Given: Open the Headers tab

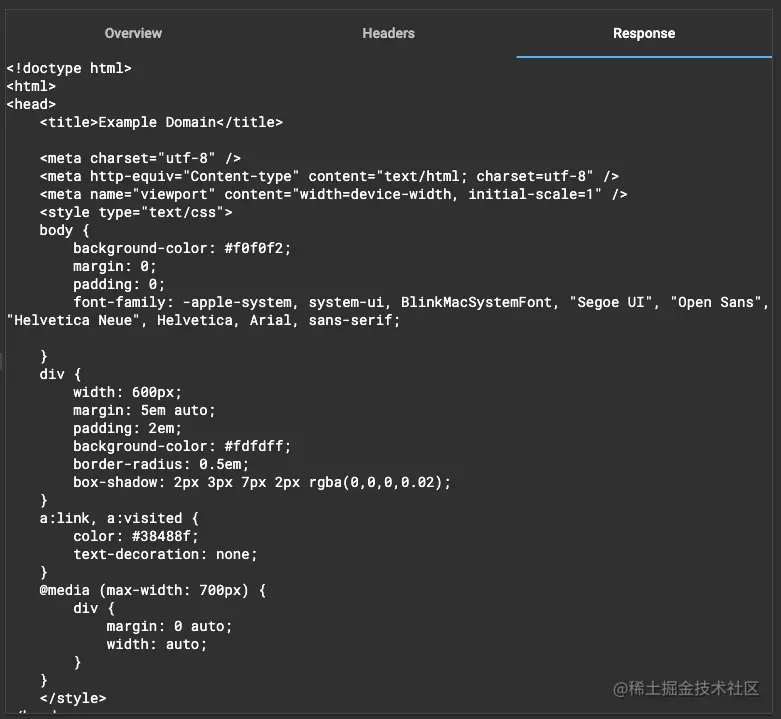Looking at the screenshot, I should click(388, 33).
